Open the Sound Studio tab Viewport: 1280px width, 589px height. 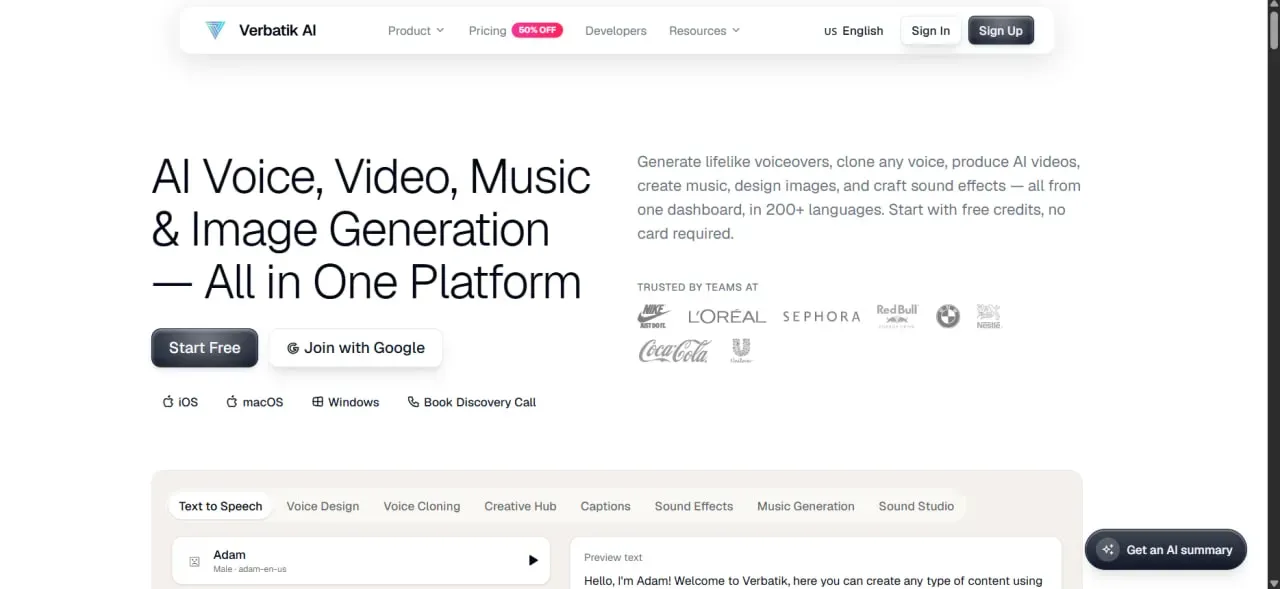(916, 506)
